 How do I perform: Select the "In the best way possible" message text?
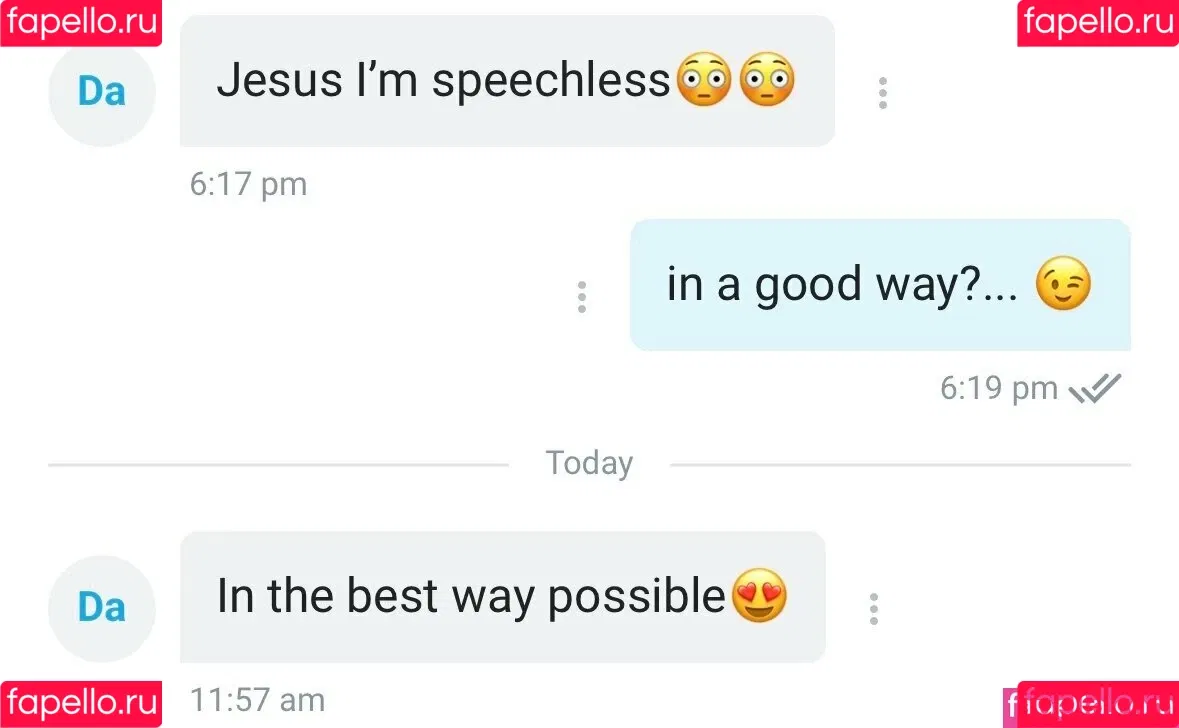pyautogui.click(x=470, y=597)
